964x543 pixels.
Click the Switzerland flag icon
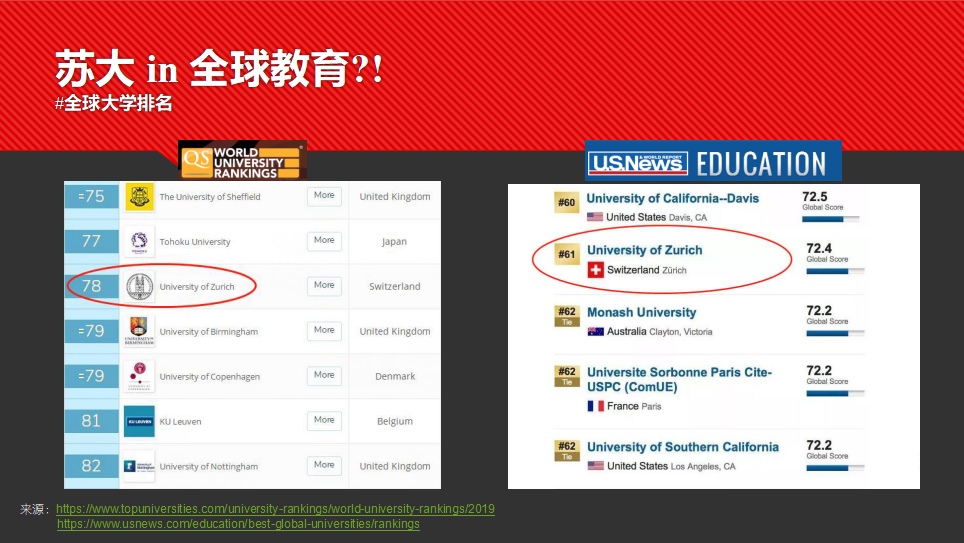[x=595, y=270]
